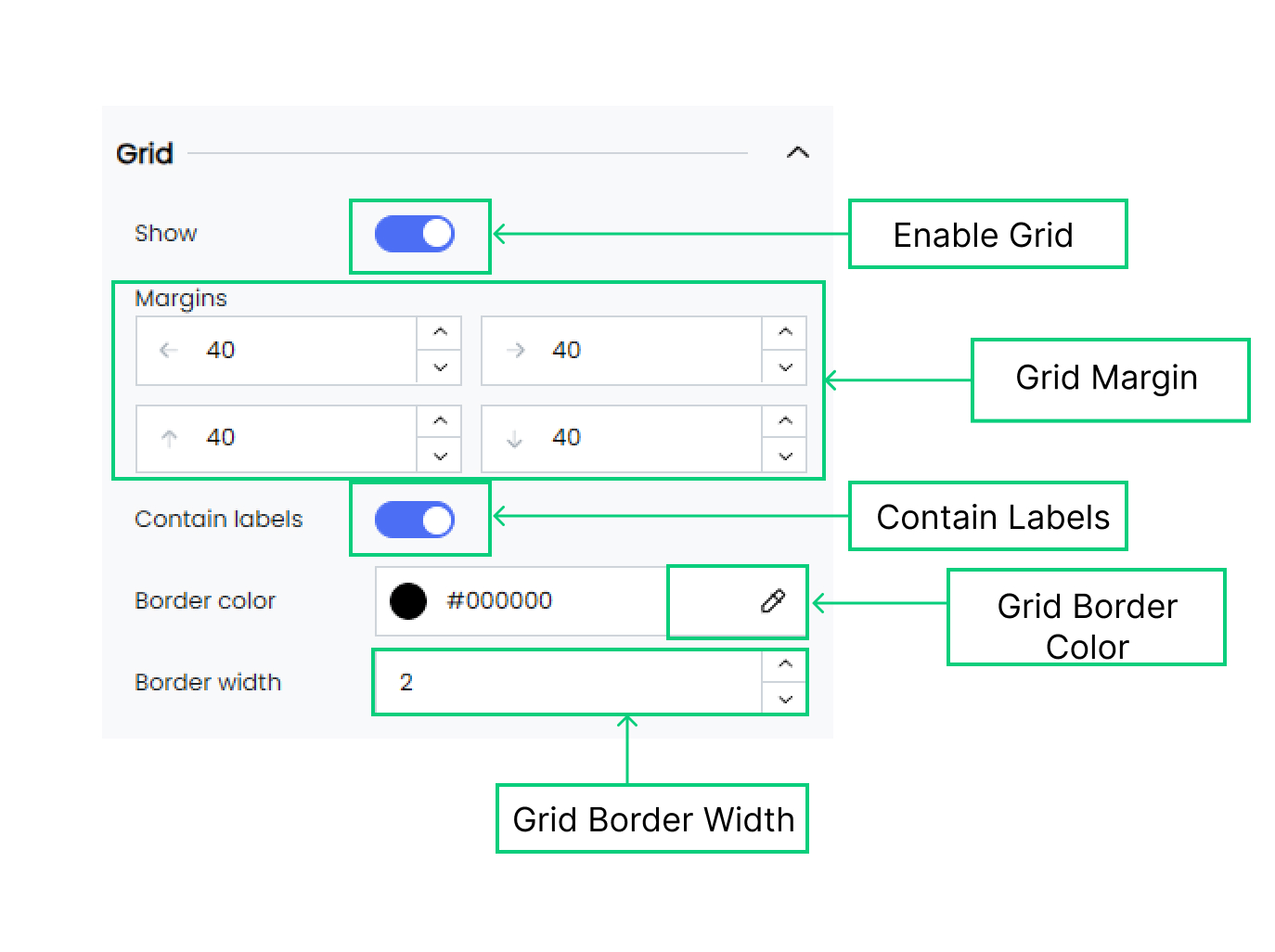Decrease the right margin value
1275x952 pixels.
point(785,367)
